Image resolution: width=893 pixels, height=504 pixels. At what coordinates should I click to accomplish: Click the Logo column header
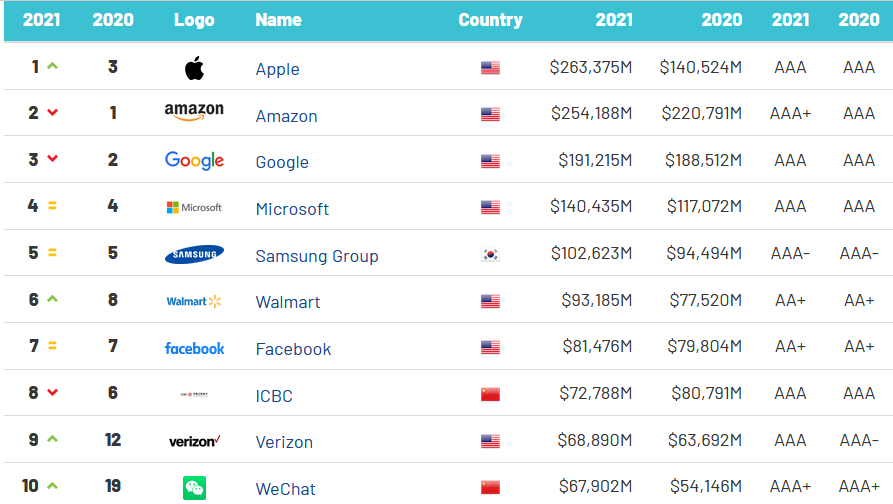(194, 20)
